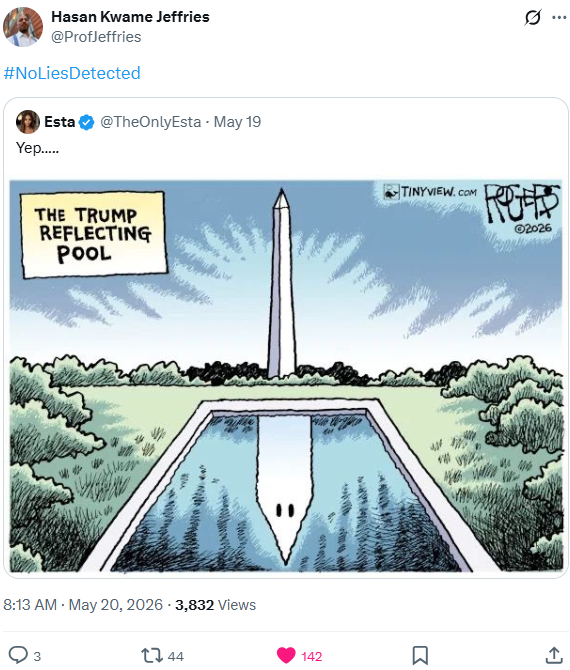Open the @TheOnlyEsta handle

coord(150,122)
